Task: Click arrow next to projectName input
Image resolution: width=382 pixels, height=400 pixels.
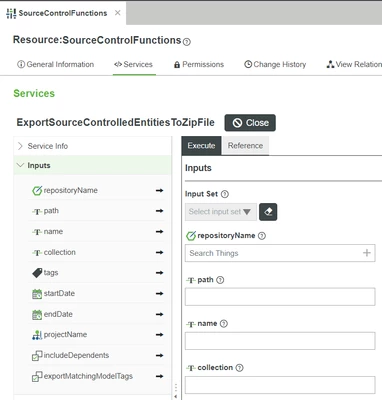Action: pyautogui.click(x=159, y=335)
